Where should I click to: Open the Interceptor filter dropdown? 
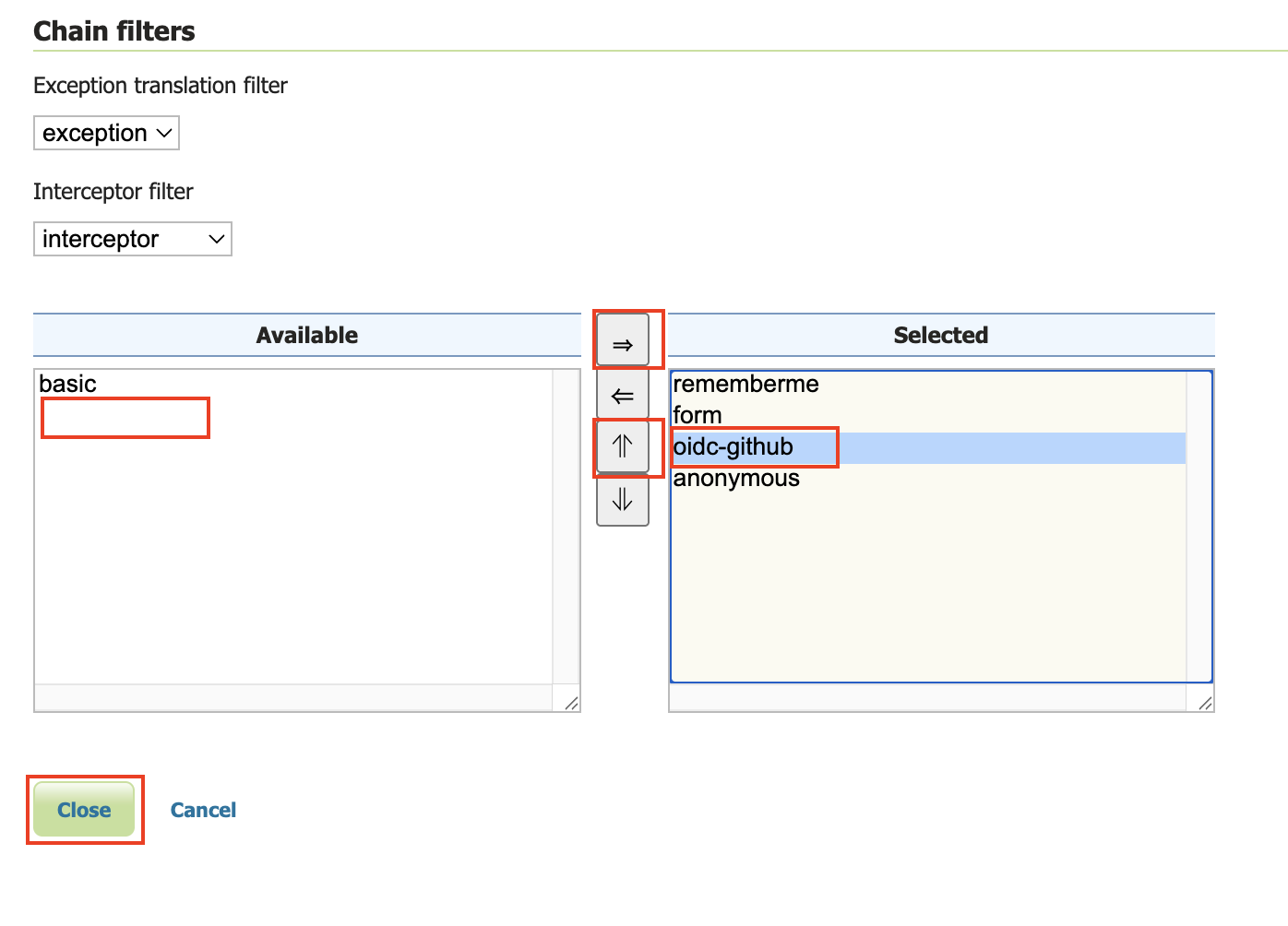click(132, 239)
